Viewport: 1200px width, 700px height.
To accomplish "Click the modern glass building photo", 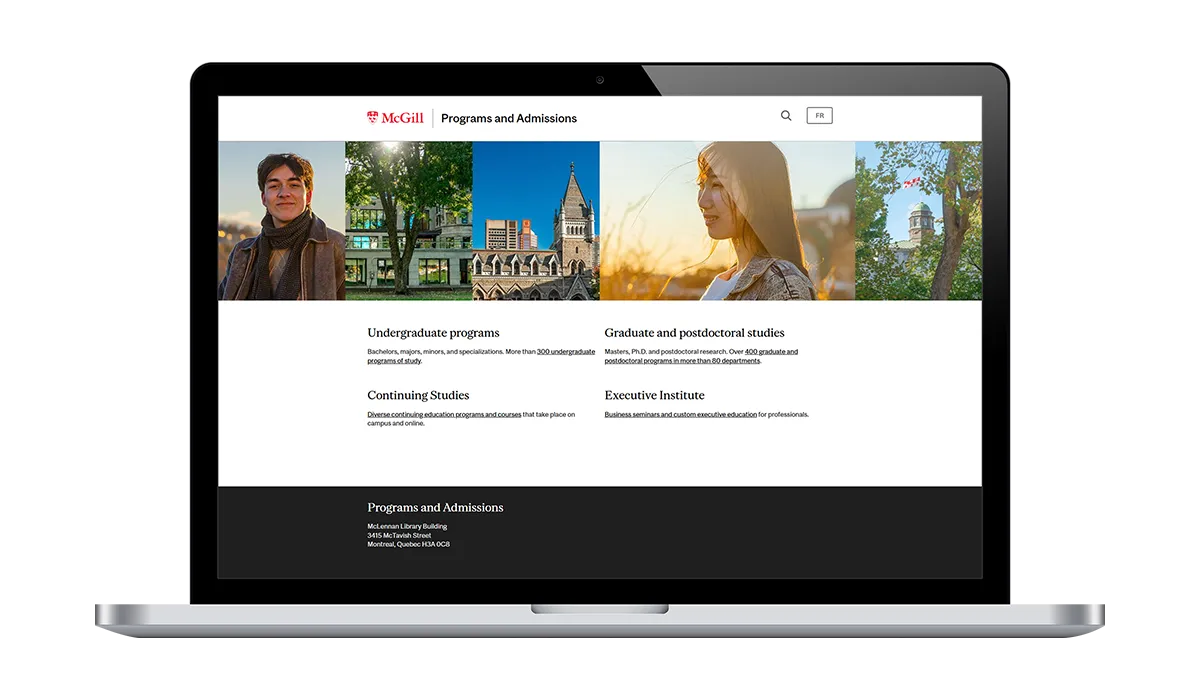I will [x=408, y=221].
